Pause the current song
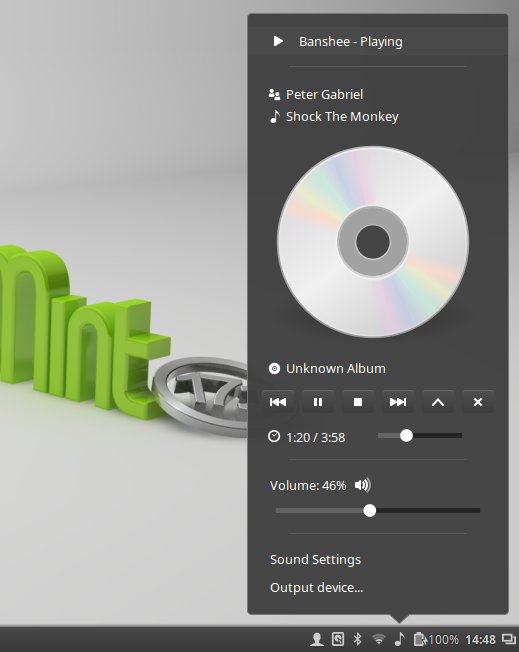Viewport: 519px width, 652px height. click(x=318, y=402)
